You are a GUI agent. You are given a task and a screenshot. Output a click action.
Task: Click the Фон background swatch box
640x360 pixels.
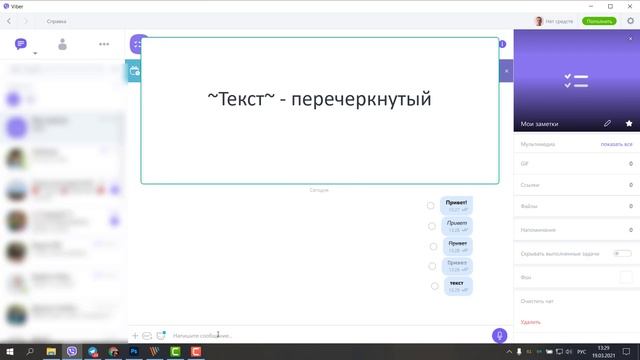pyautogui.click(x=626, y=277)
